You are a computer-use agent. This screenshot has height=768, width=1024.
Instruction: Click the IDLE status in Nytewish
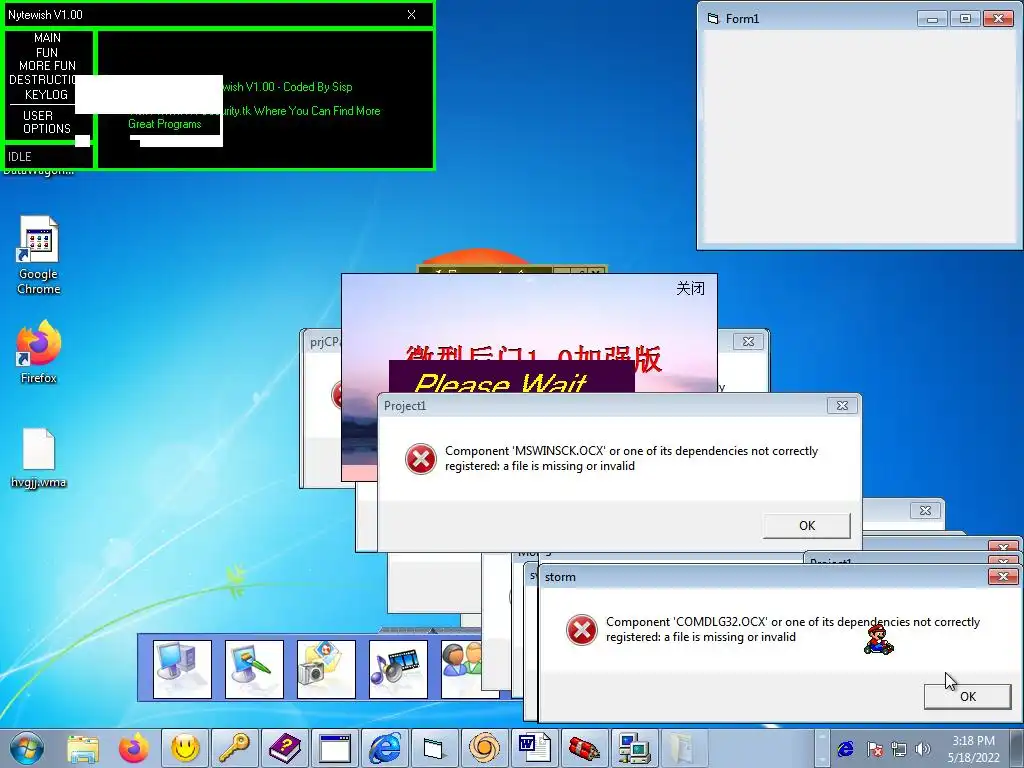(20, 157)
